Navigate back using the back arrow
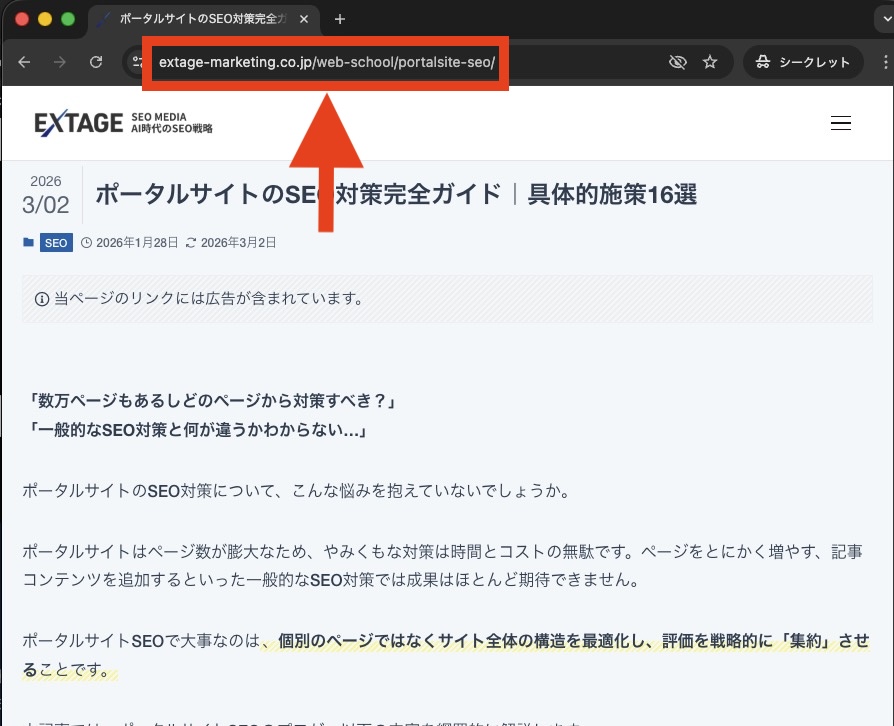The image size is (894, 726). pos(24,62)
